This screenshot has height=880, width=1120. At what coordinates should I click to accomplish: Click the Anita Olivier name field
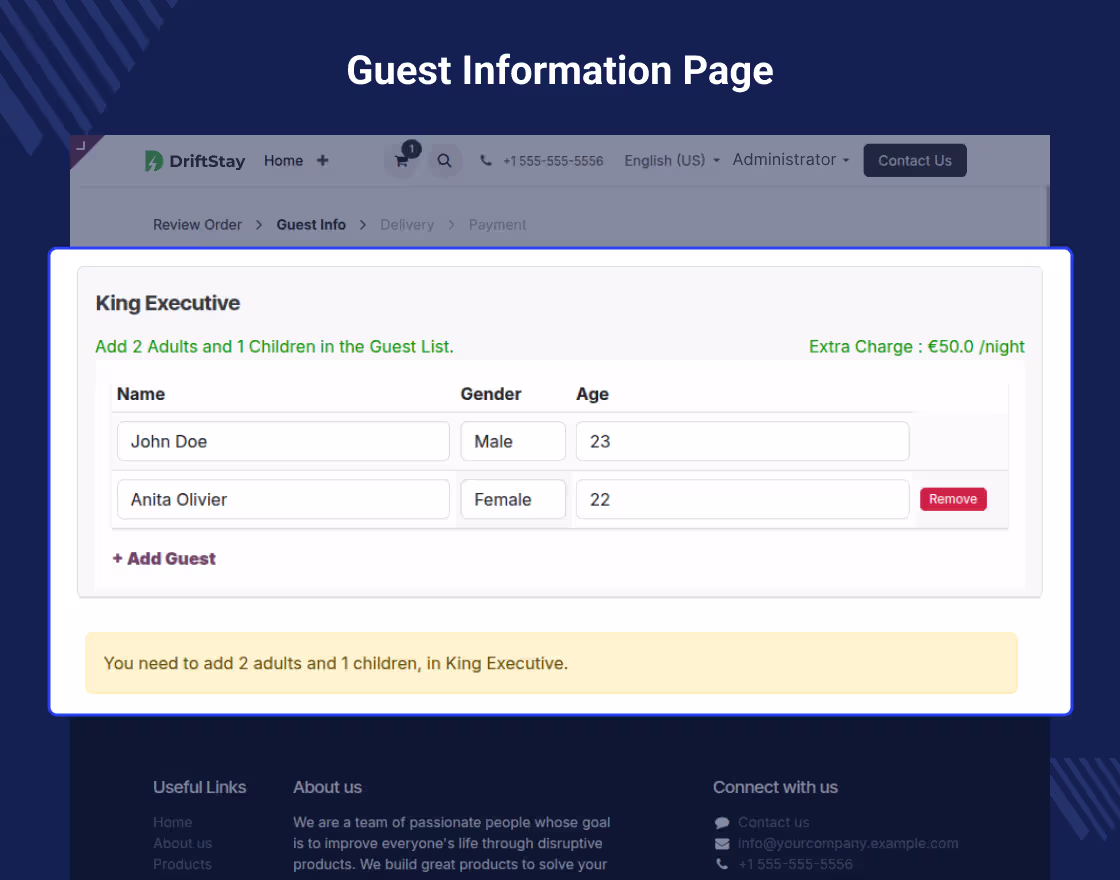pyautogui.click(x=284, y=499)
